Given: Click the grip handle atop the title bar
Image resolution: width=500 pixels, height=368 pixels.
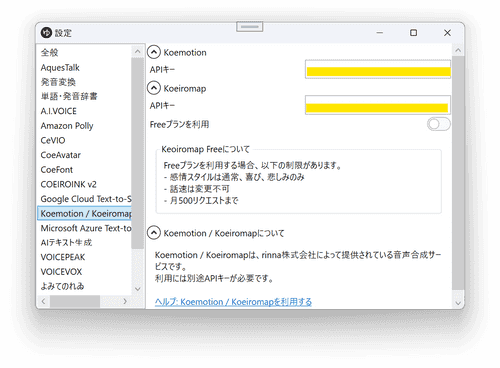Looking at the screenshot, I should point(250,27).
